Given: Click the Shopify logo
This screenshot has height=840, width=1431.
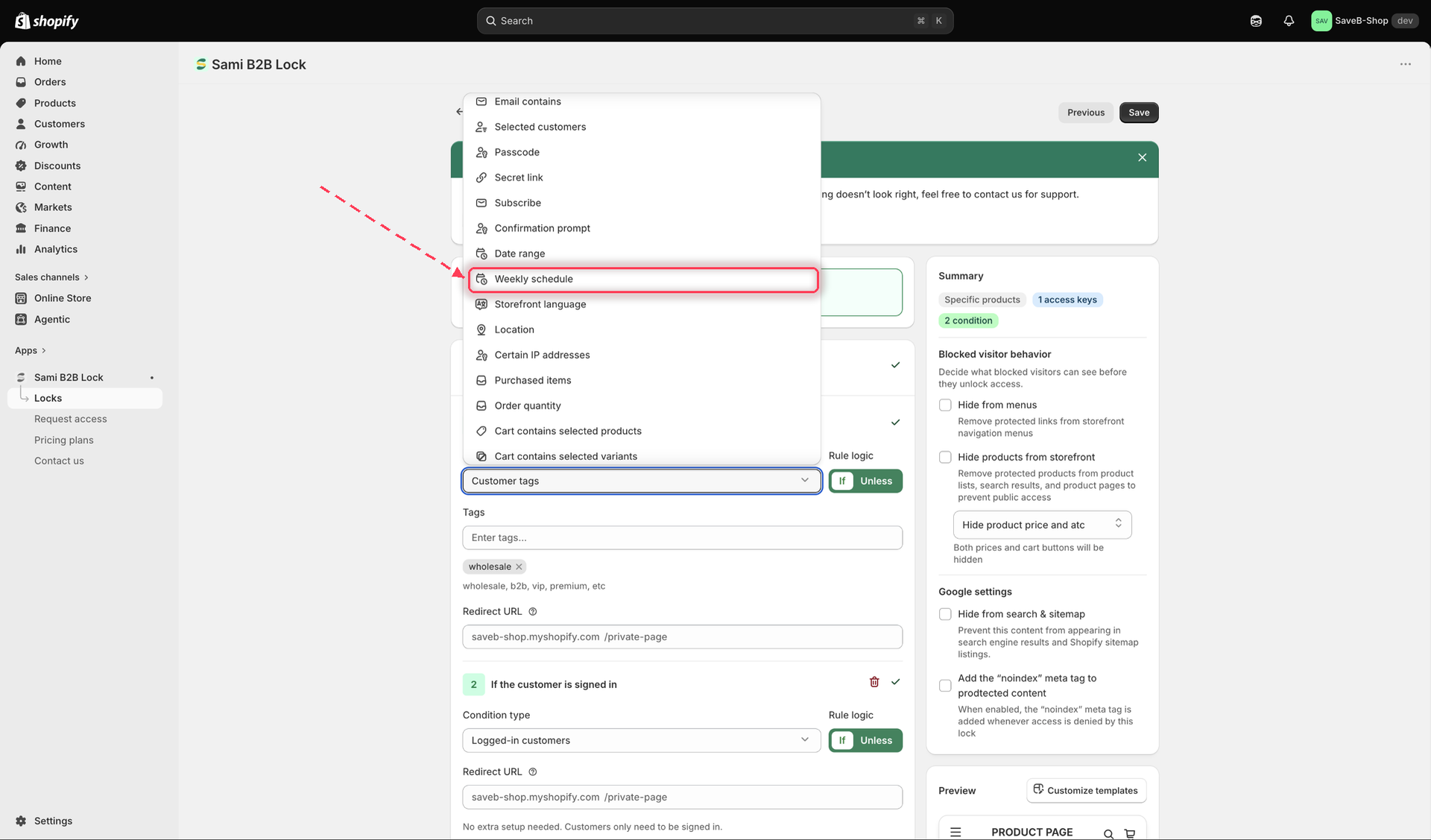Looking at the screenshot, I should pyautogui.click(x=46, y=21).
